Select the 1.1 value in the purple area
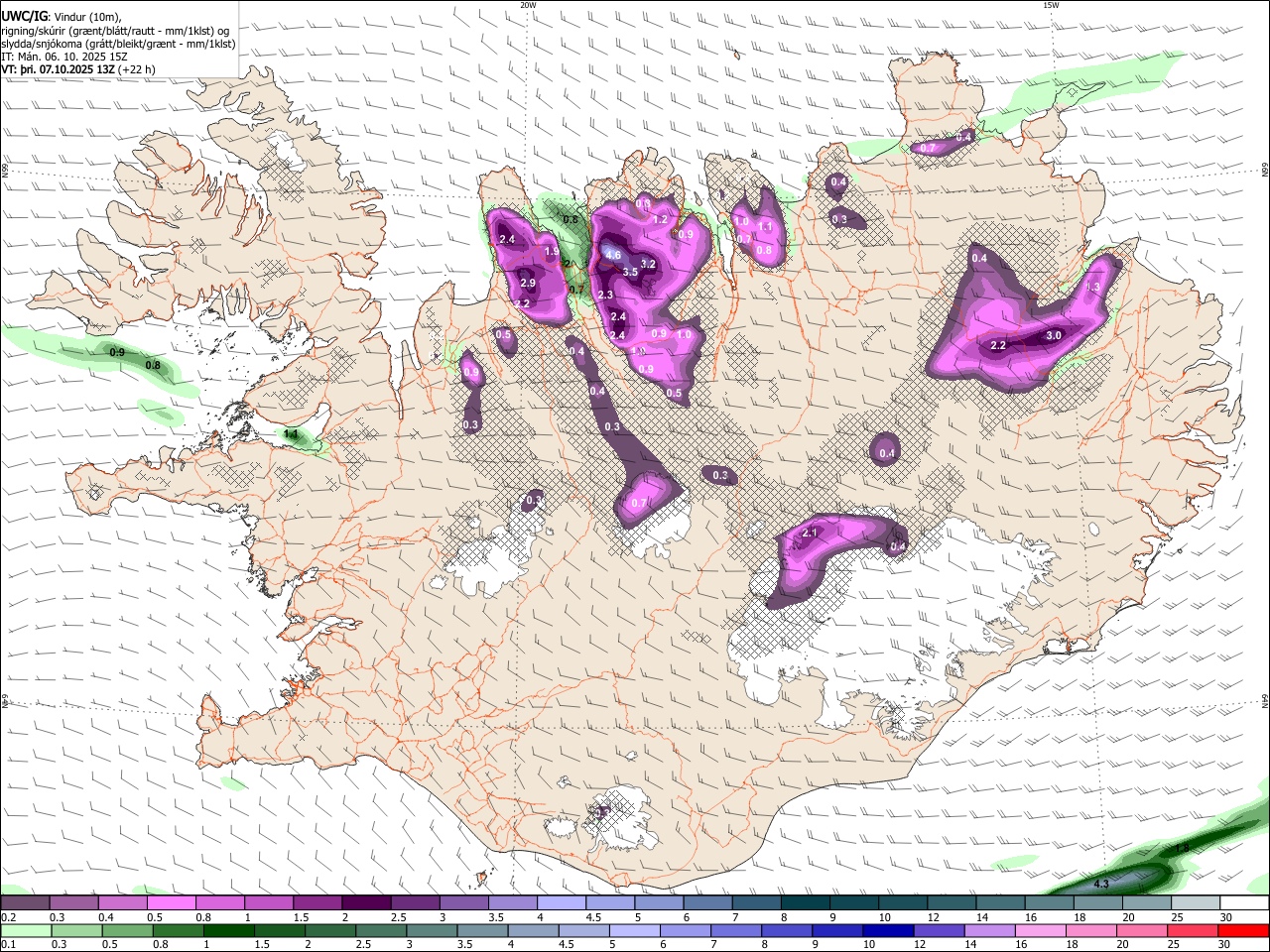 [765, 227]
